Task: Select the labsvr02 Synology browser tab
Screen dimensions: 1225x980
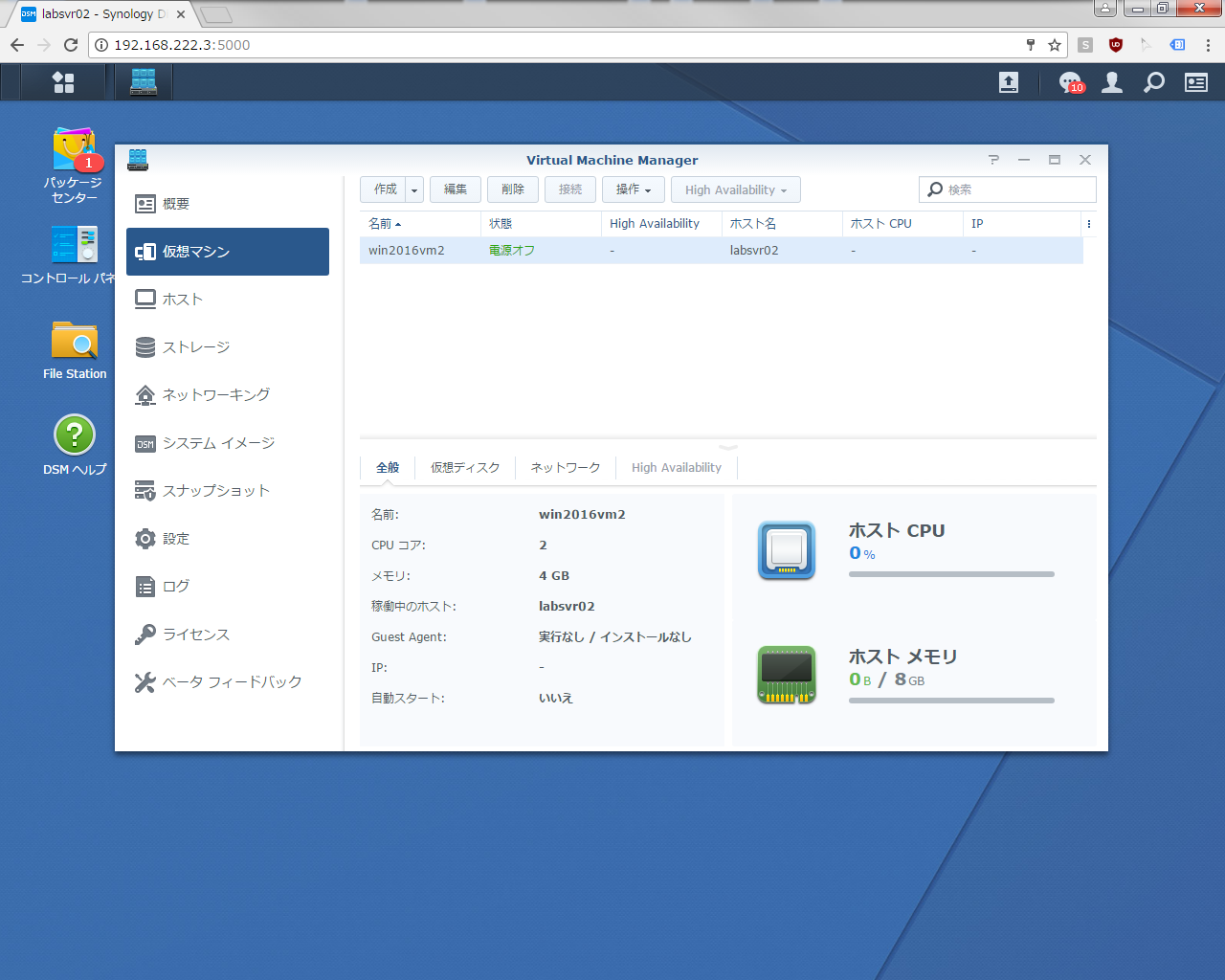Action: [103, 14]
